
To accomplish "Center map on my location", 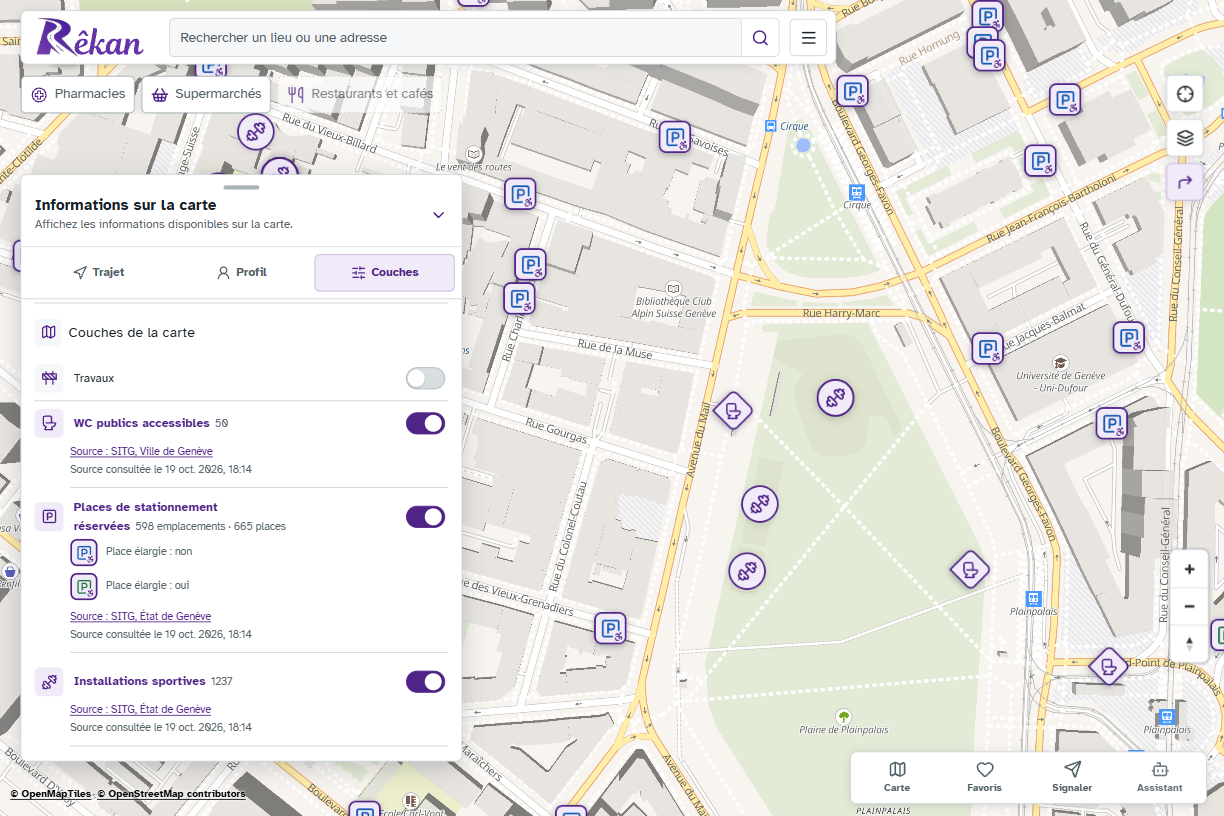I will tap(1185, 94).
